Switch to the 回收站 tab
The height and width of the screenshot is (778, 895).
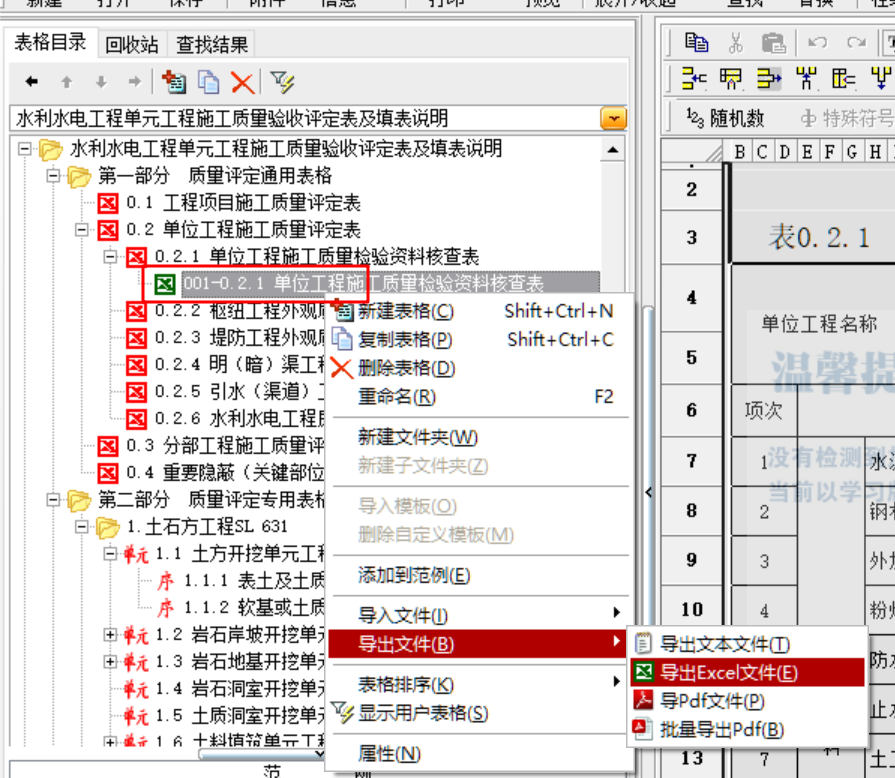[x=132, y=45]
